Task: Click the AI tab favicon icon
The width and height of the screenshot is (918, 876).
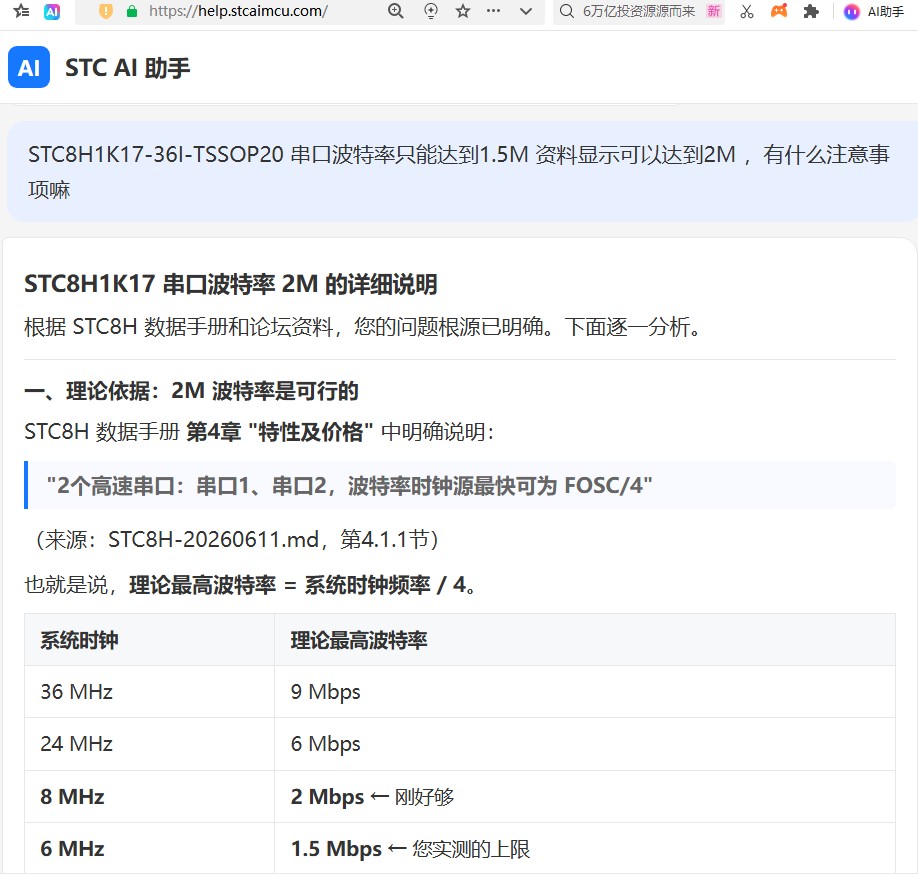Action: [52, 11]
